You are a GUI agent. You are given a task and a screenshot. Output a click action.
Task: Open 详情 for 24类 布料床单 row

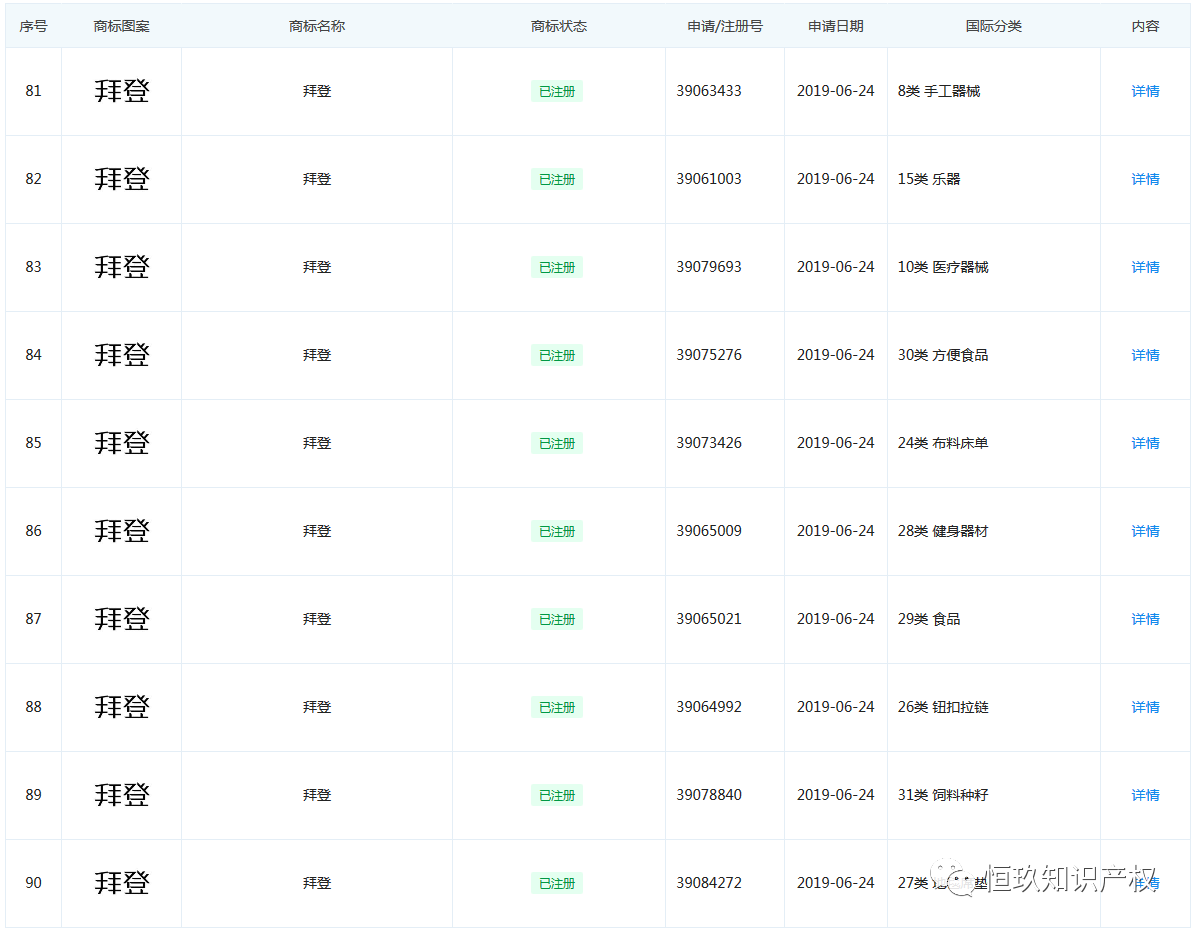[1145, 443]
